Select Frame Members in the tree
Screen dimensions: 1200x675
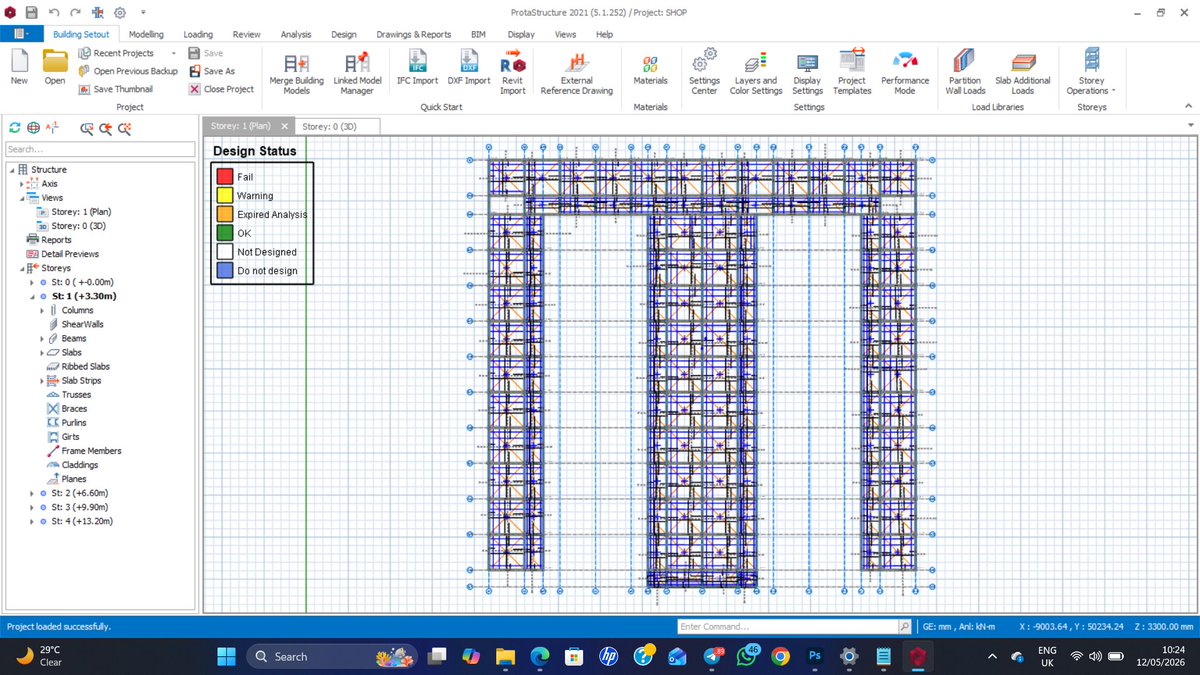coord(91,450)
